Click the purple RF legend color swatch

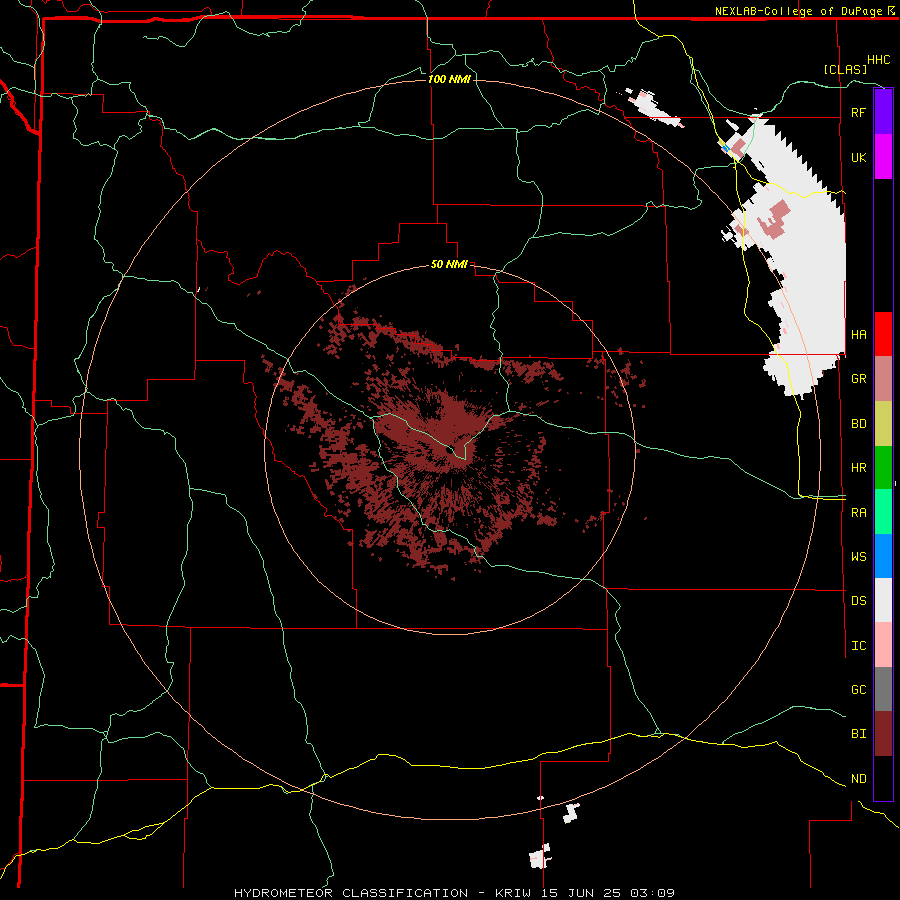click(x=883, y=112)
